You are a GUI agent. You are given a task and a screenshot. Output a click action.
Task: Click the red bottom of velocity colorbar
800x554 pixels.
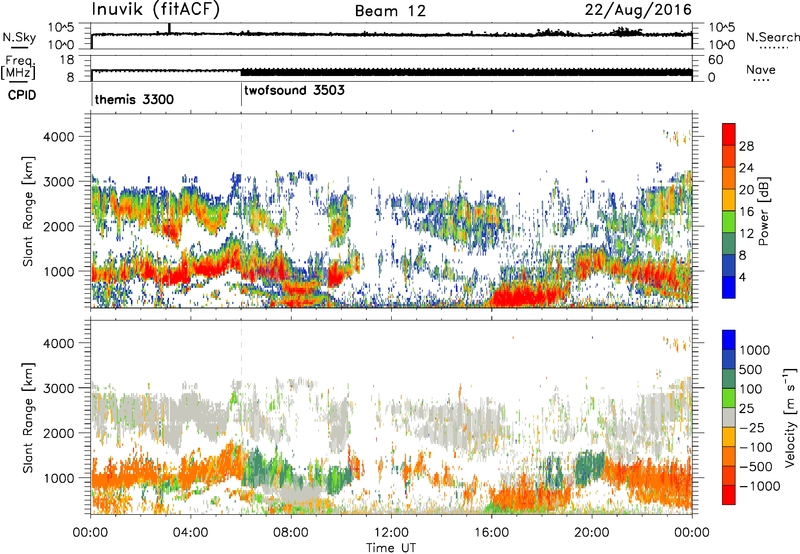pos(729,495)
